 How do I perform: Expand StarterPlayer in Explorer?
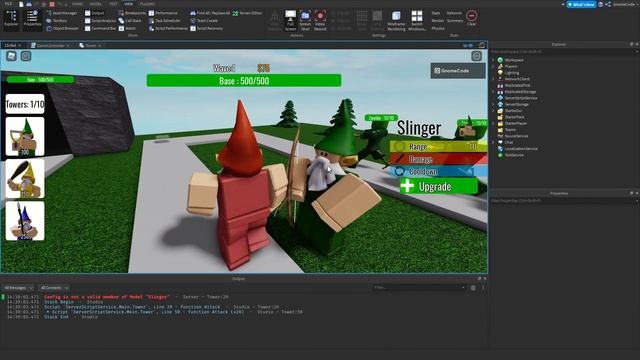[x=493, y=123]
